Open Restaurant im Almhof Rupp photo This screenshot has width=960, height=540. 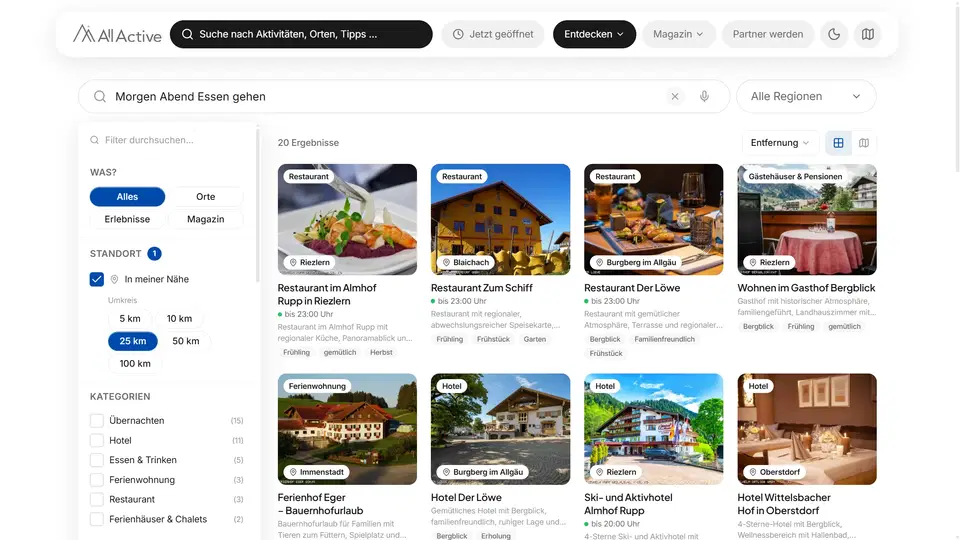tap(347, 219)
